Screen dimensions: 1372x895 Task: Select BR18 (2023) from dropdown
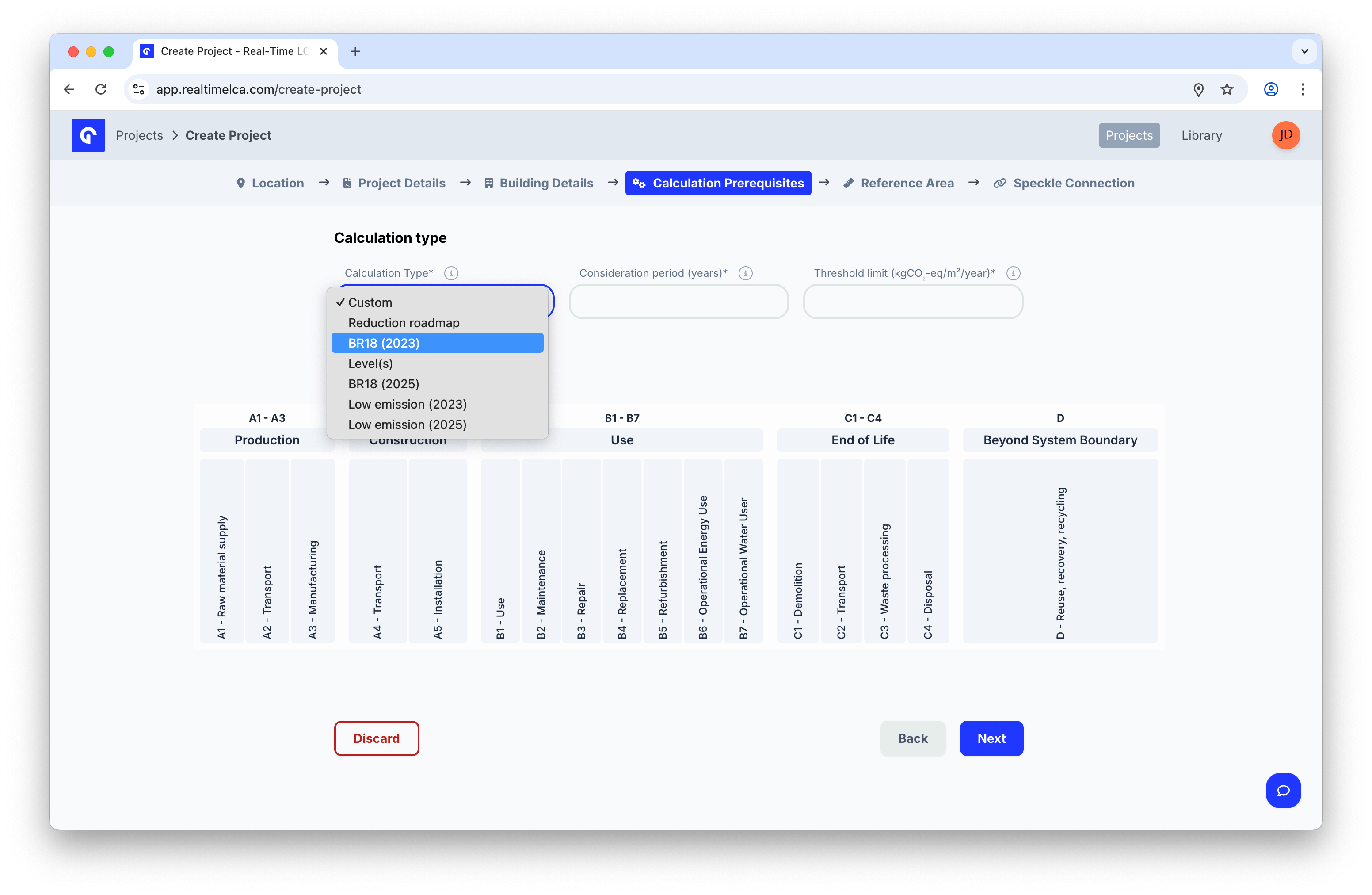(x=438, y=343)
